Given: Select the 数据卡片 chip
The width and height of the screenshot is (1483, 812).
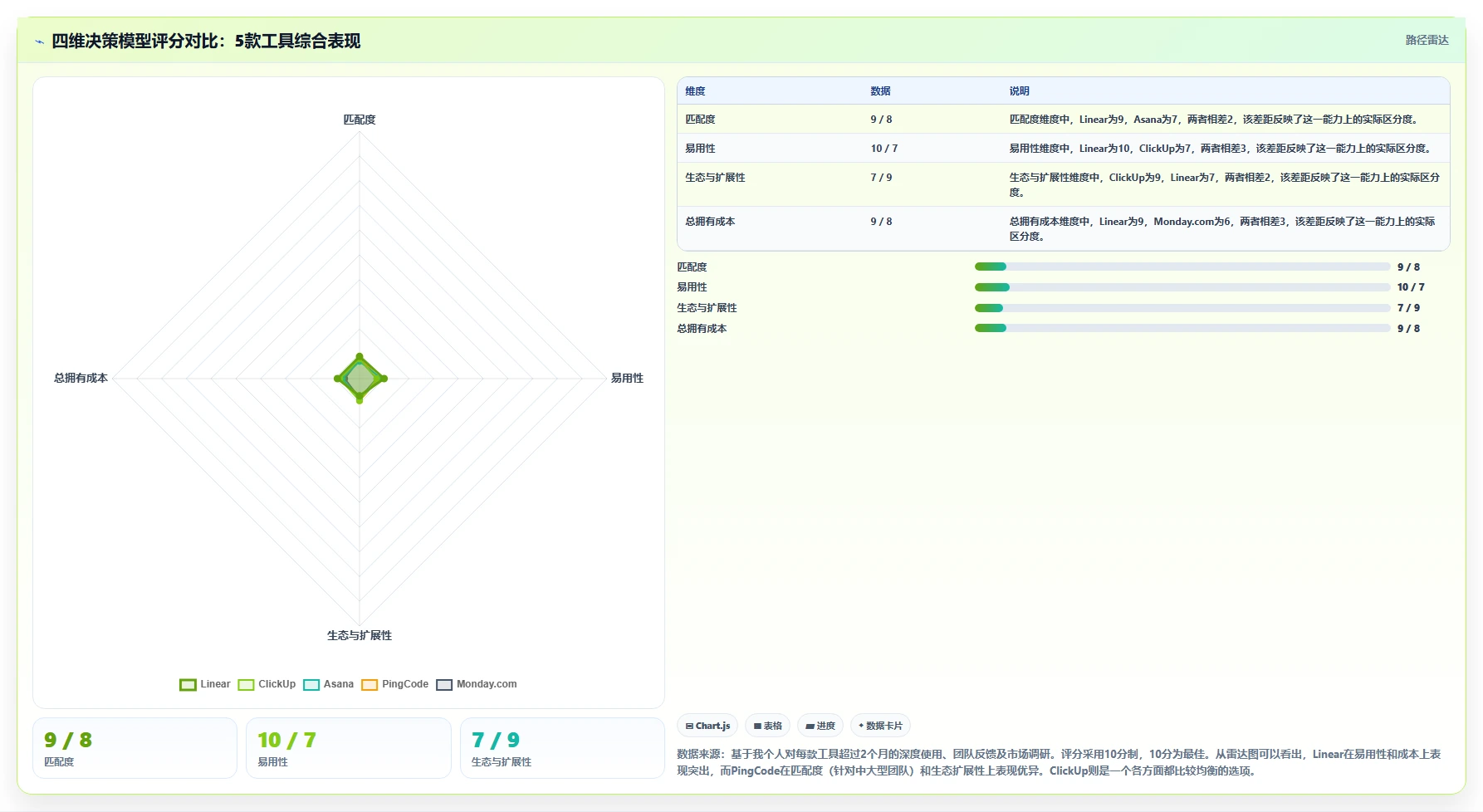Looking at the screenshot, I should pos(880,726).
